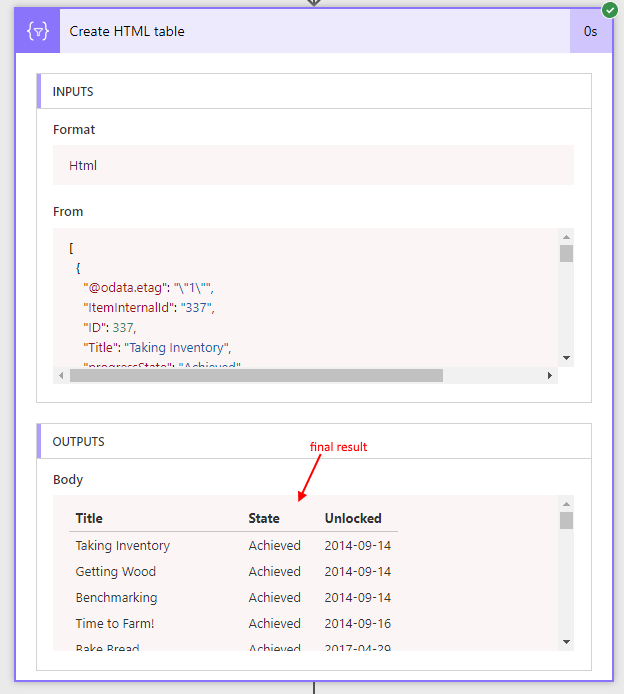Select the Unlocked column header

pos(353,518)
